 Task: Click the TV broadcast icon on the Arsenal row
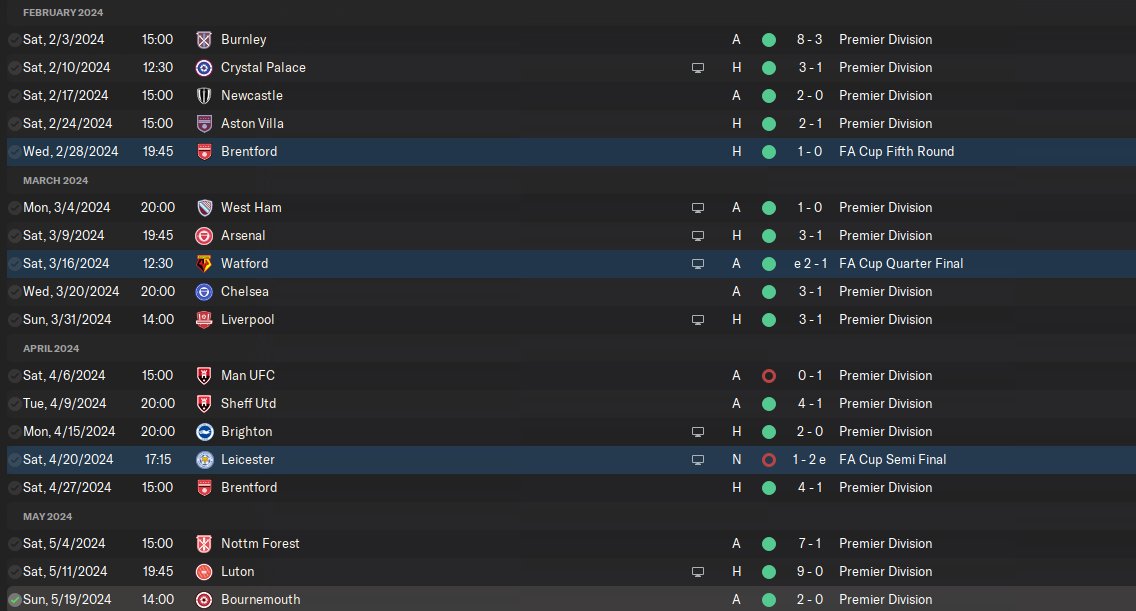pos(698,236)
